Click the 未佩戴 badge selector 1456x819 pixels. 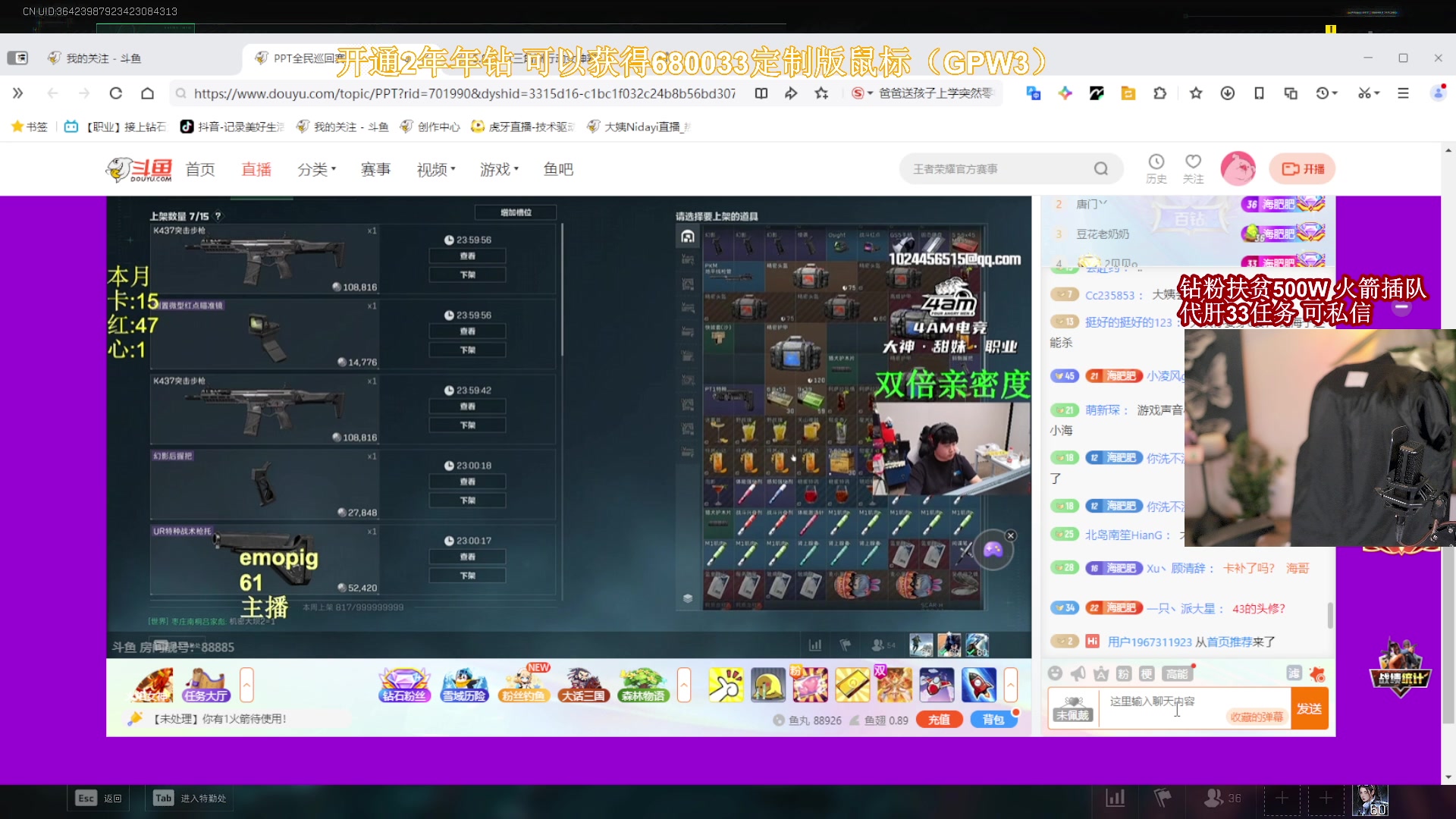[1072, 708]
